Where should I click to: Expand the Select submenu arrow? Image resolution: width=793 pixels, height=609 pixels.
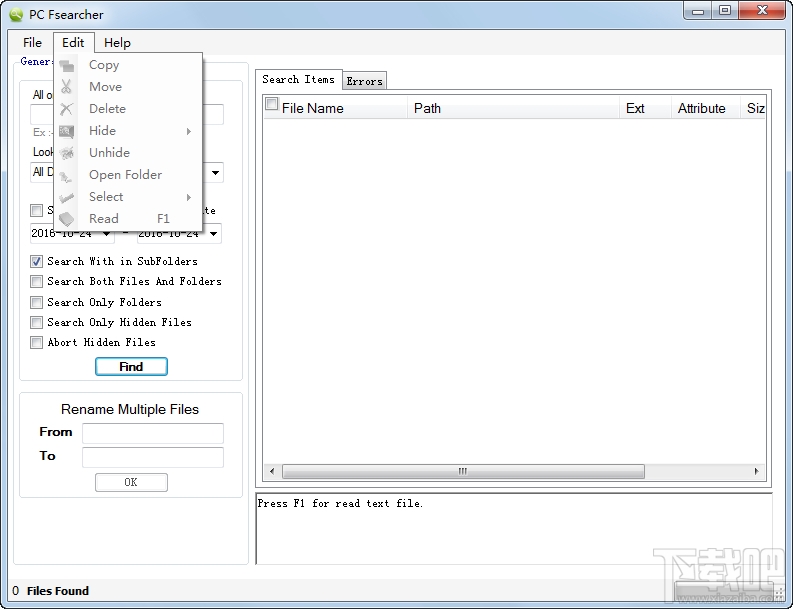pos(189,197)
